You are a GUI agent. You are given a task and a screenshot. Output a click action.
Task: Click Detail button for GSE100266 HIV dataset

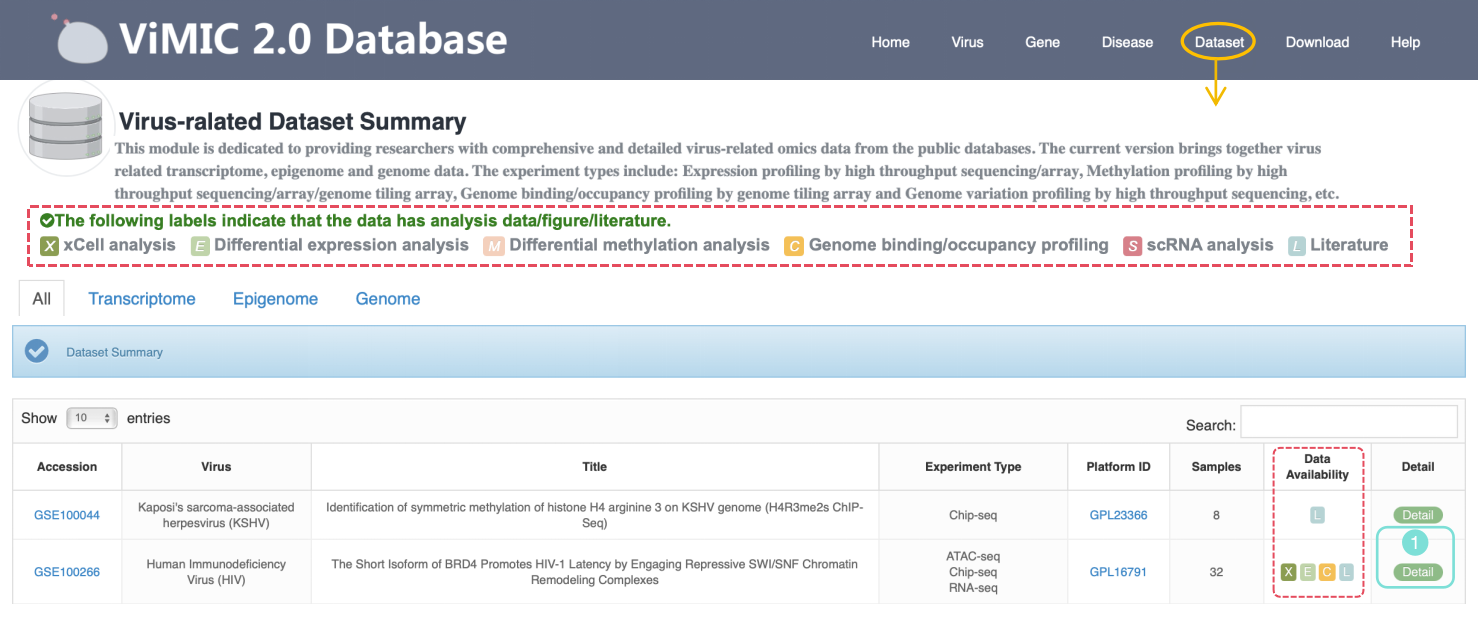click(1417, 572)
